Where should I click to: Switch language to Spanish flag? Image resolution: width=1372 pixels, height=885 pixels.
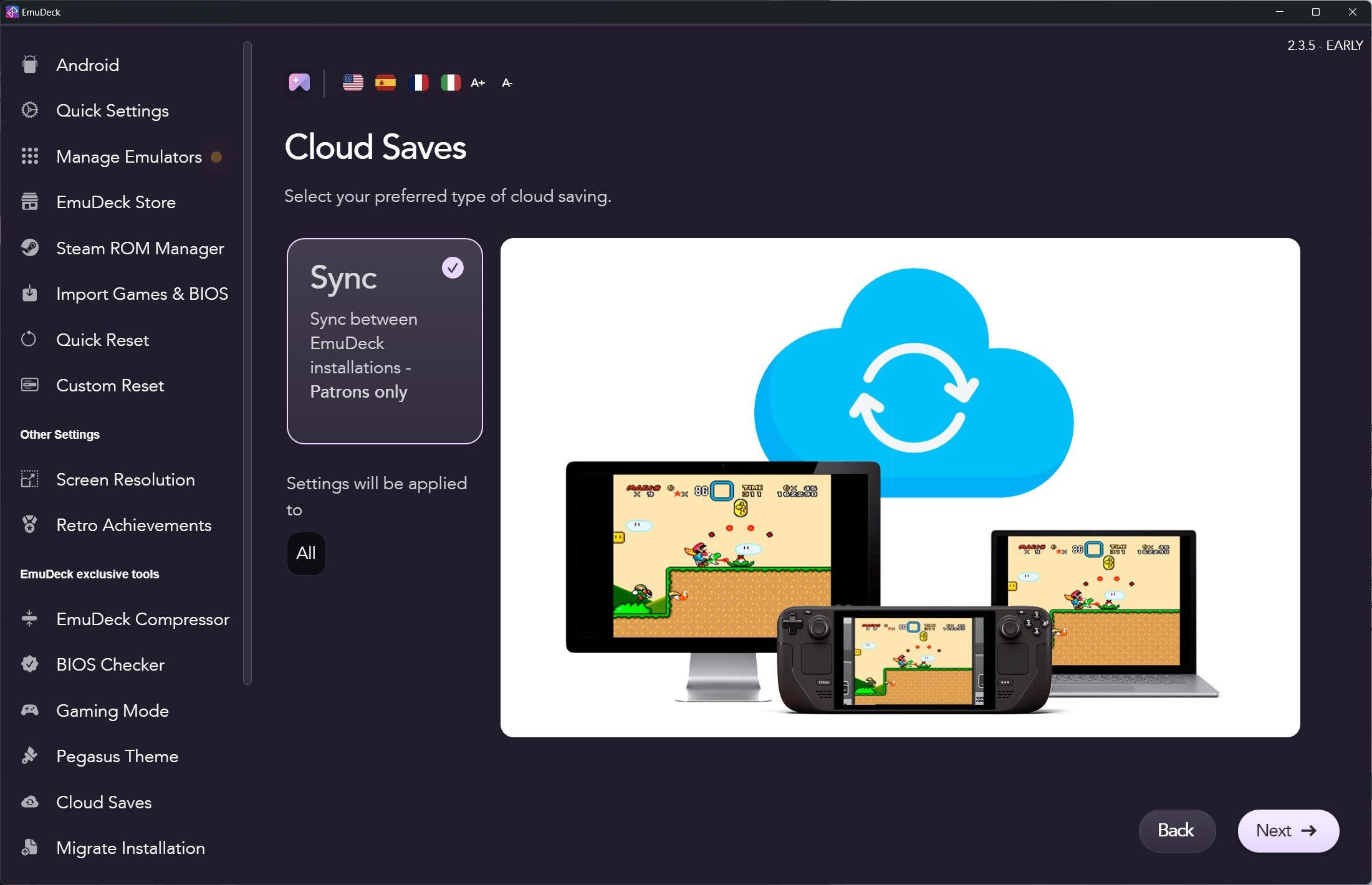click(x=385, y=82)
